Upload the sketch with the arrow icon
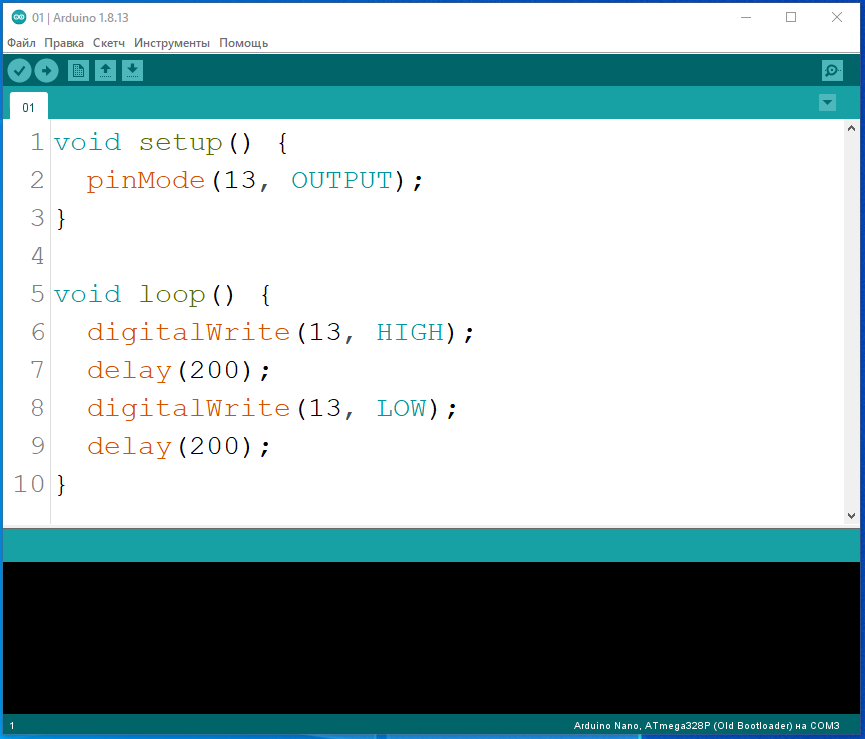 [46, 70]
